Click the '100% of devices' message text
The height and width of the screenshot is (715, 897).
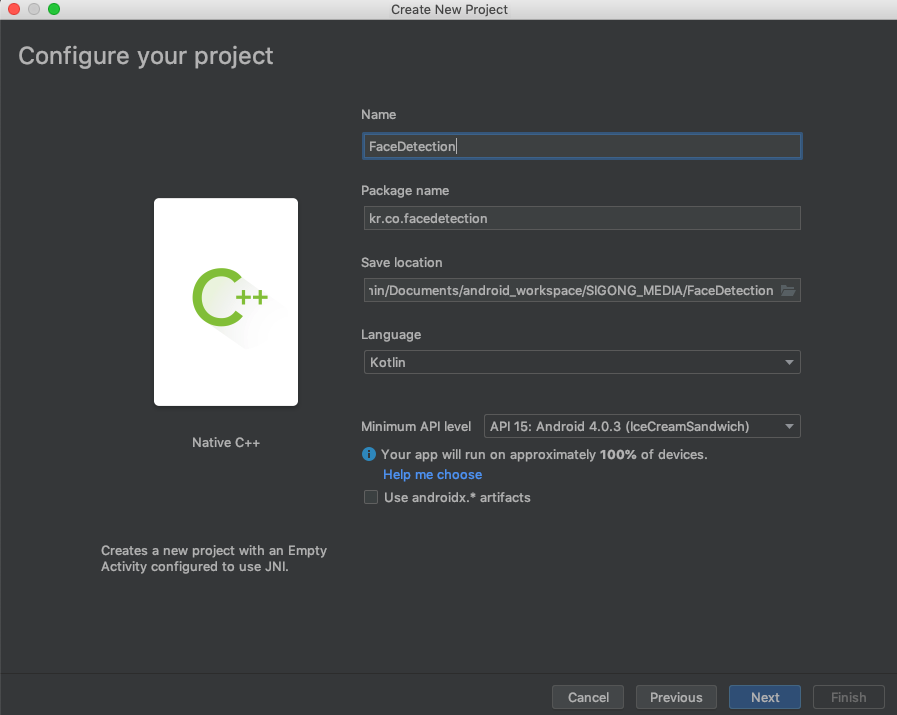point(544,455)
